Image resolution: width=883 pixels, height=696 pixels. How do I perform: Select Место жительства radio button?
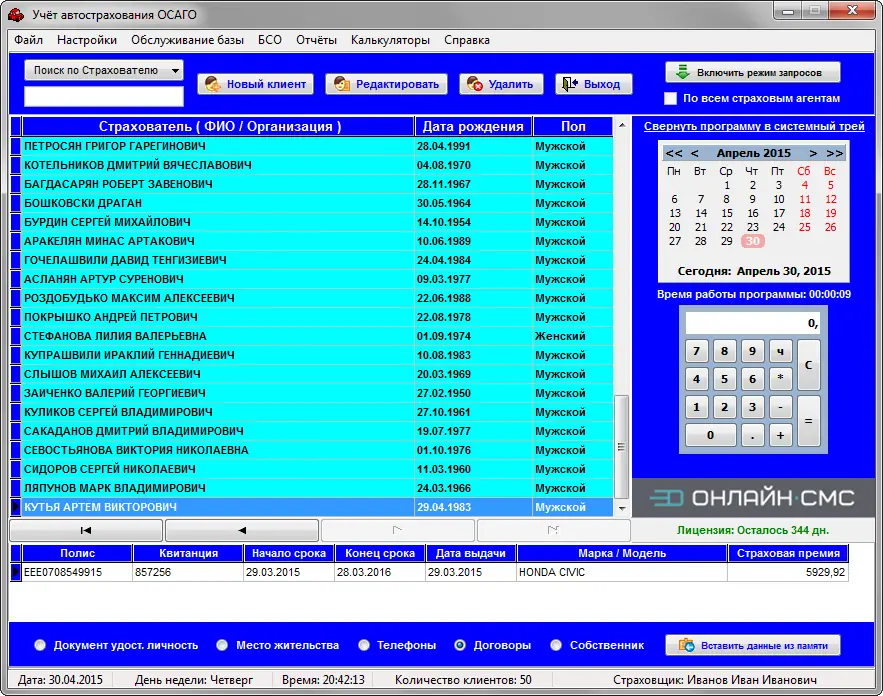point(222,645)
